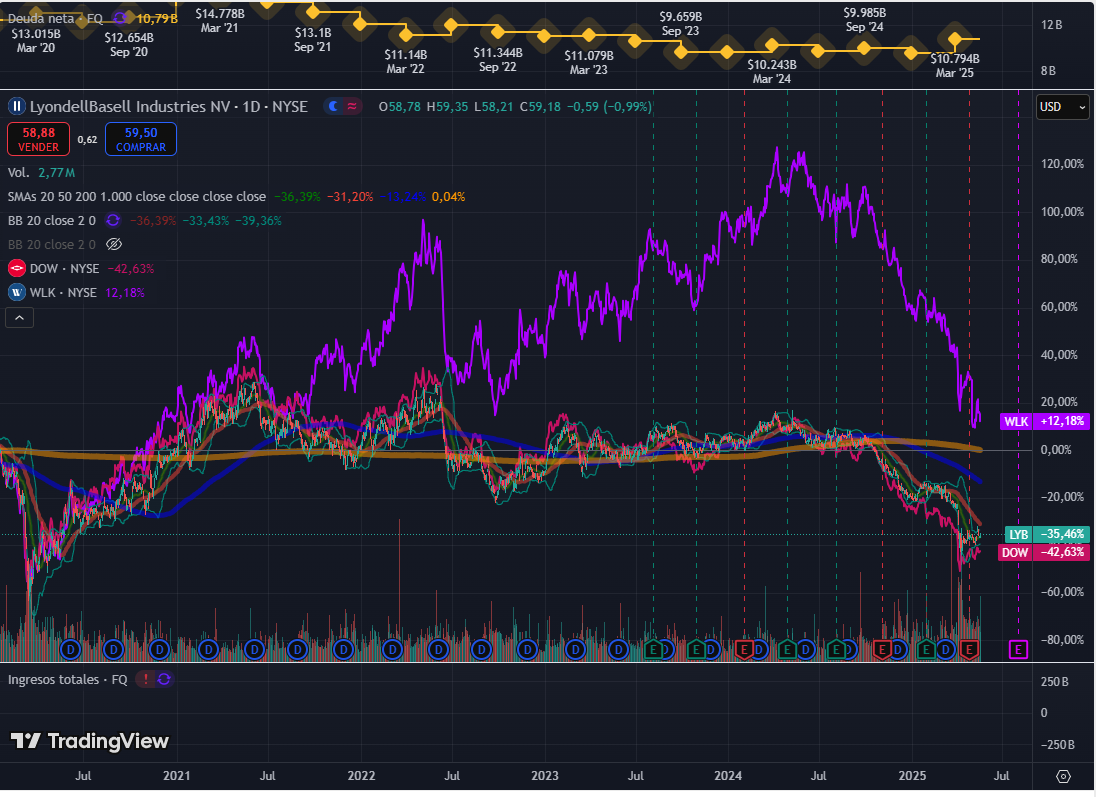1096x797 pixels.
Task: Click the spread value 0,62
Action: (87, 140)
